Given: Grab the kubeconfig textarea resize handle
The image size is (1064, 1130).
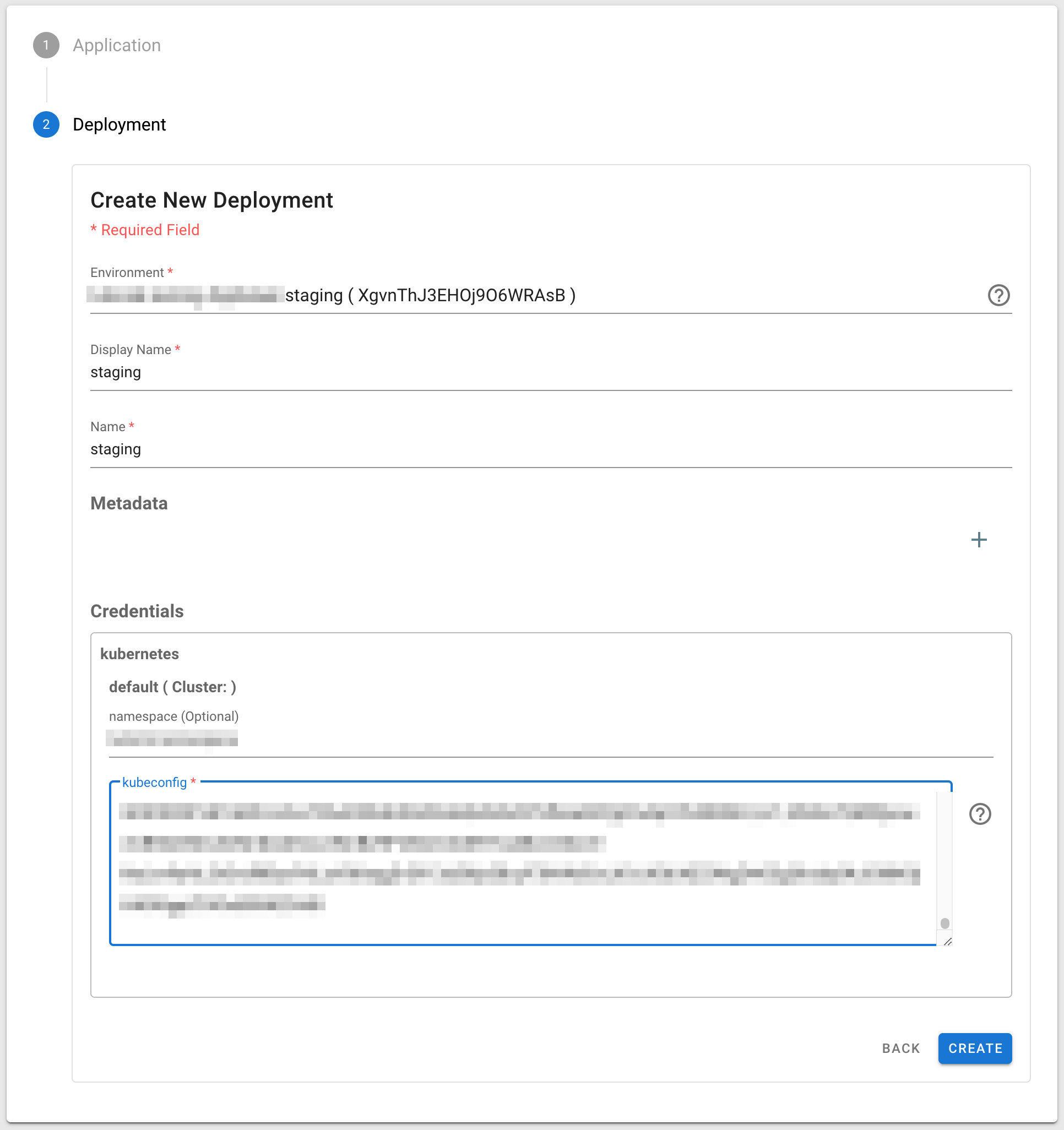Looking at the screenshot, I should click(947, 941).
